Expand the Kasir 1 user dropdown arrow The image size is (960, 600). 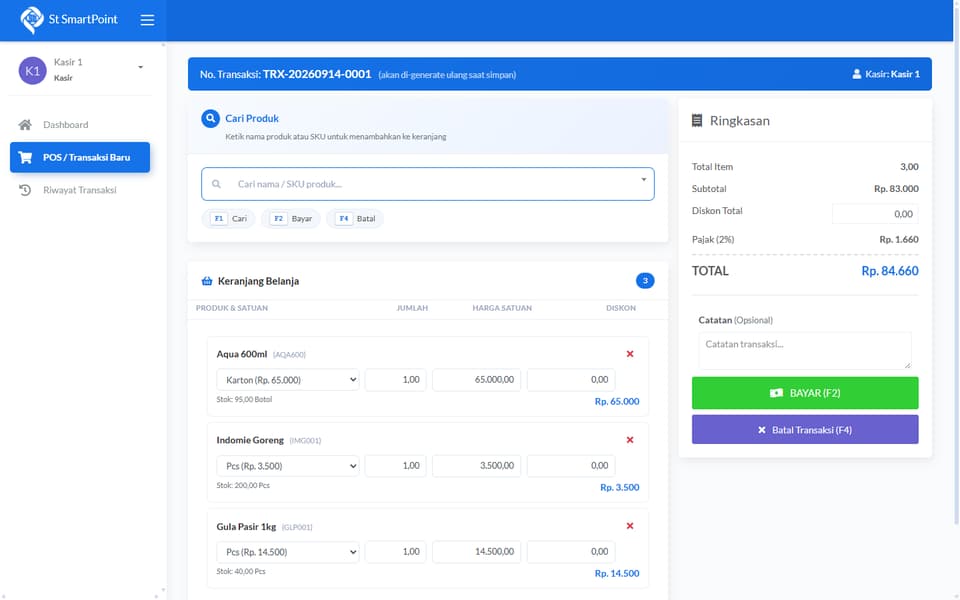coord(140,67)
